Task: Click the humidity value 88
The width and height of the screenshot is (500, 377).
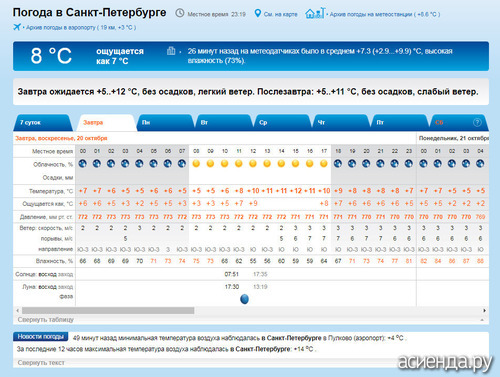Action: coord(480,261)
